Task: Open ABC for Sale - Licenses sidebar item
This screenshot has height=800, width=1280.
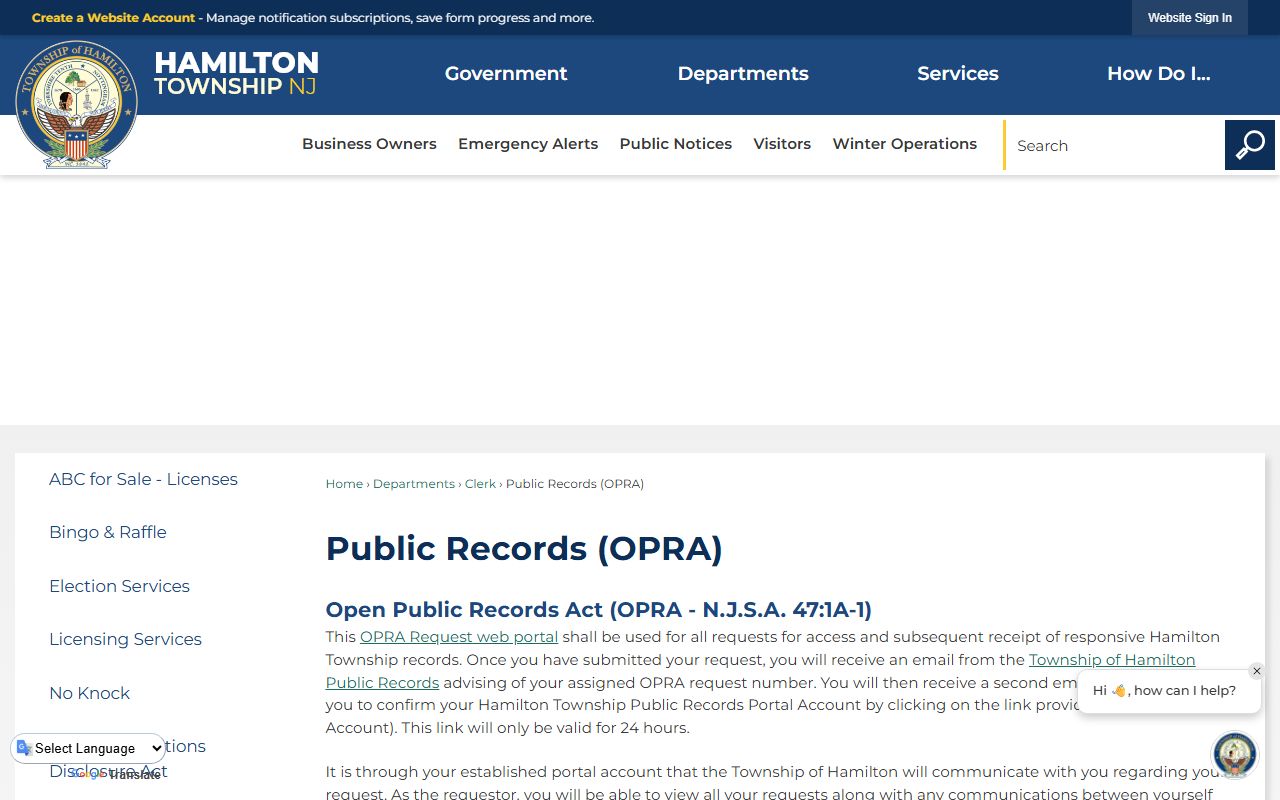Action: 143,479
